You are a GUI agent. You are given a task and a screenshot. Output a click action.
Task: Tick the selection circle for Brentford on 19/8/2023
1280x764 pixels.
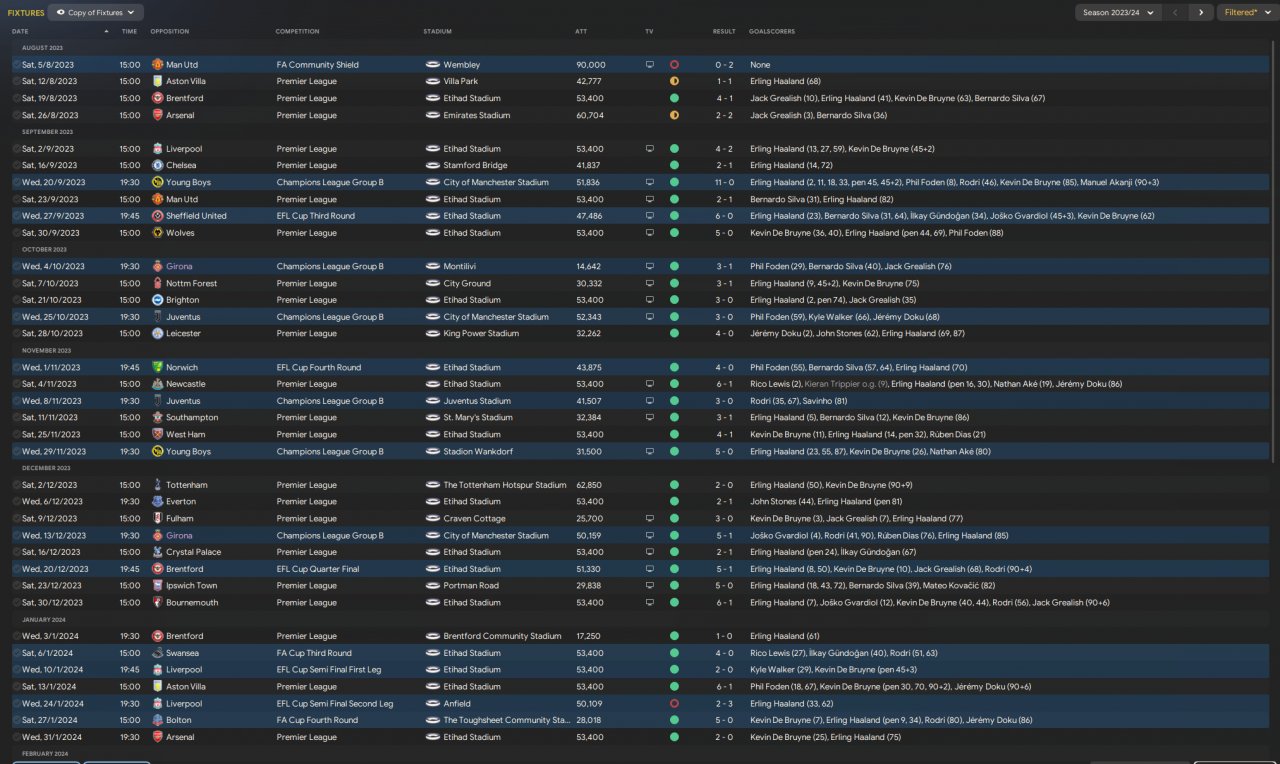16,98
